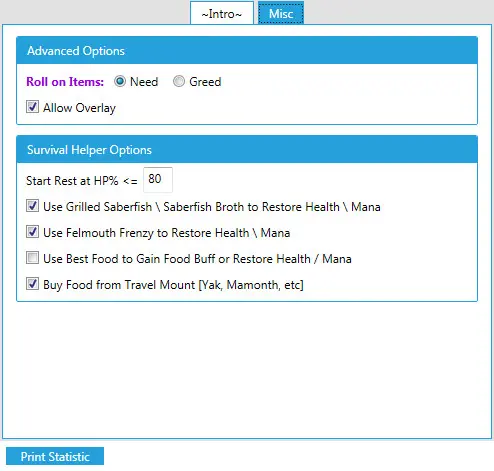Click the Start Rest at HP% label
This screenshot has width=494, height=471.
pyautogui.click(x=82, y=181)
